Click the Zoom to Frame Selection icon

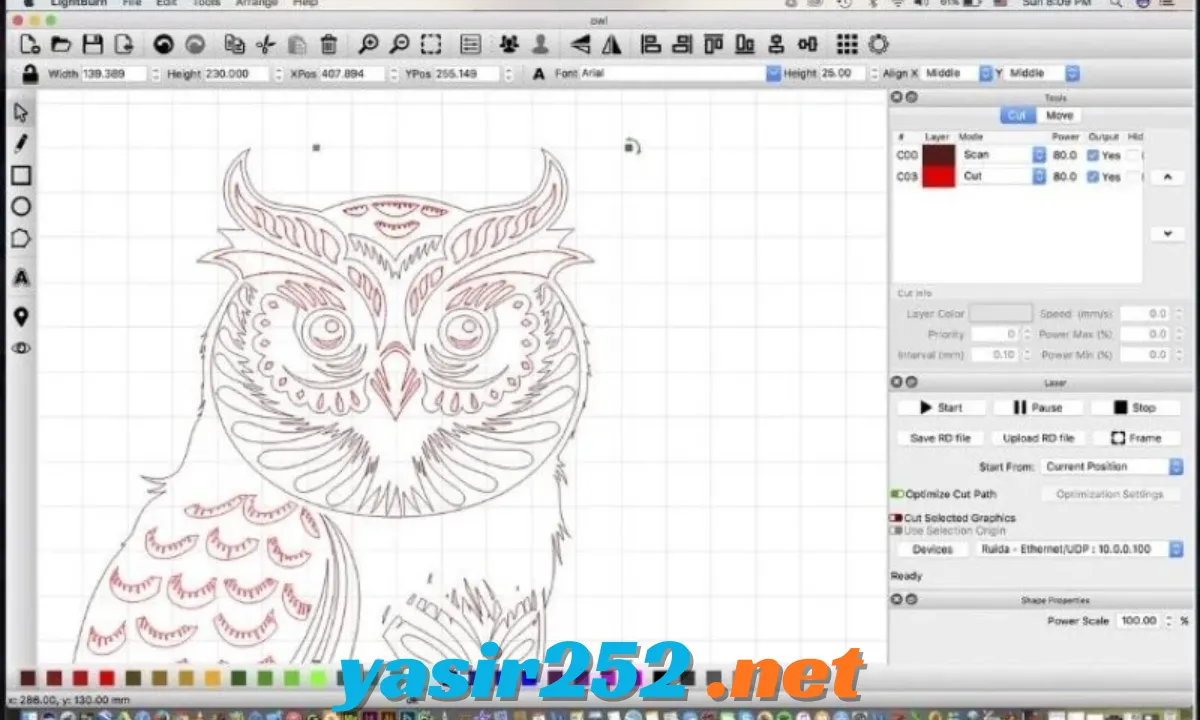pos(431,44)
